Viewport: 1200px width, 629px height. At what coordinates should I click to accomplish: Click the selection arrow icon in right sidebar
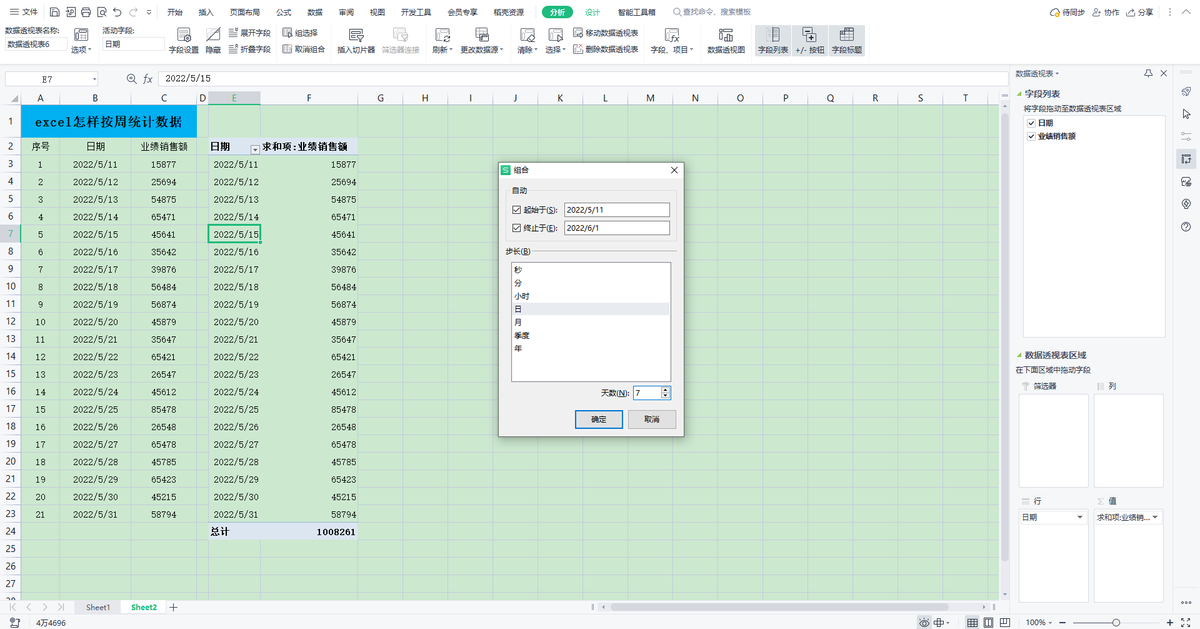click(1186, 112)
